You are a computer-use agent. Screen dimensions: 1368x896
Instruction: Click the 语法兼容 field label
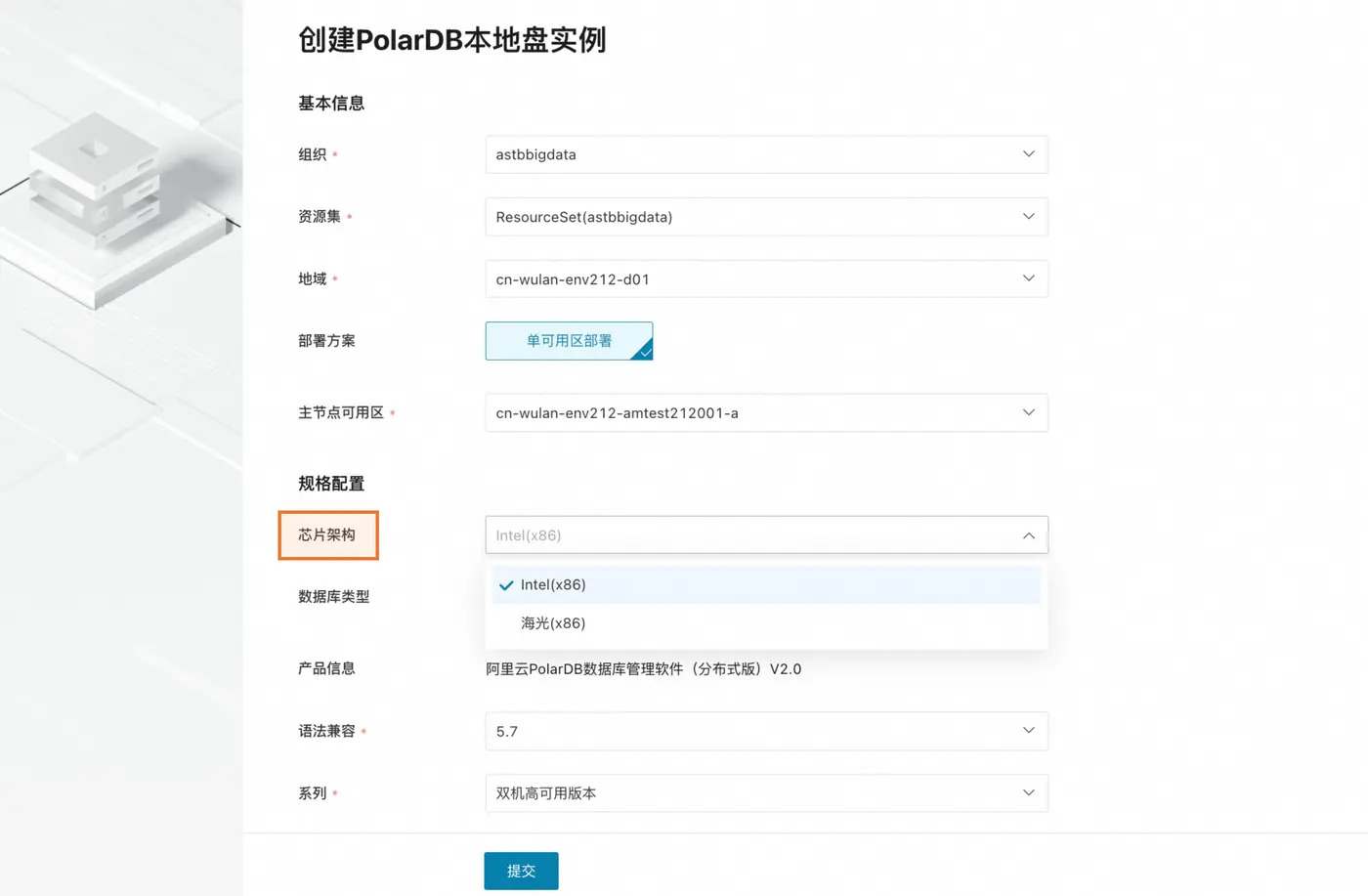tap(326, 731)
